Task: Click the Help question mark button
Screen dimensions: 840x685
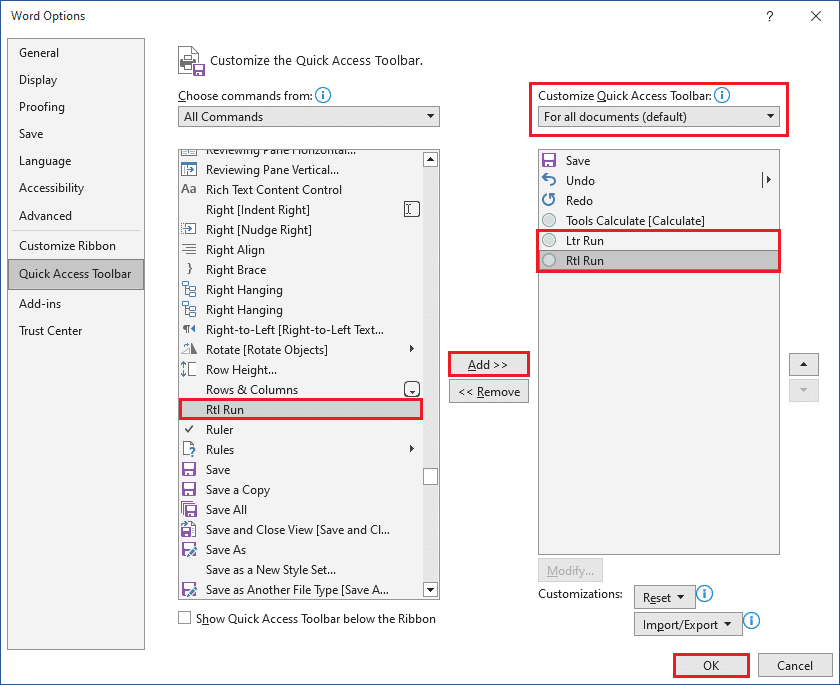Action: (x=769, y=16)
